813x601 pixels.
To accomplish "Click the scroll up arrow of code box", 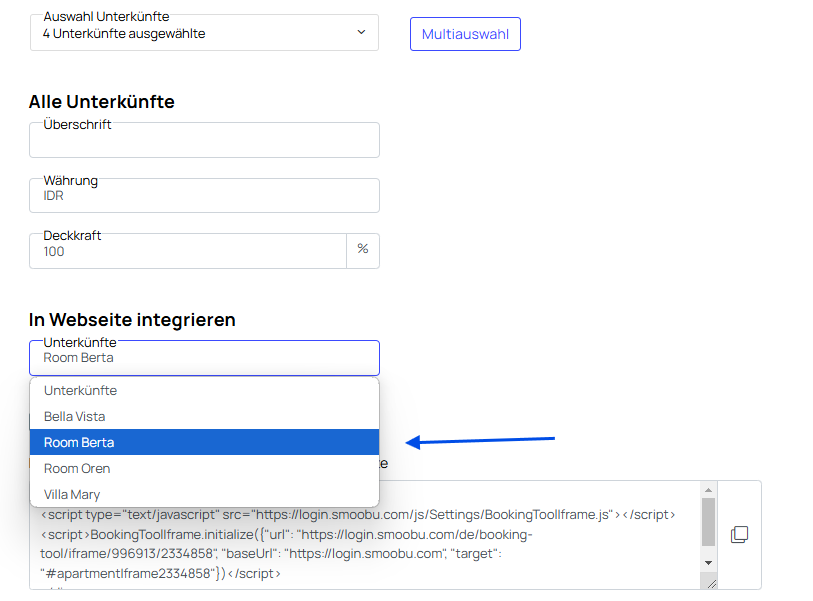I will [708, 490].
